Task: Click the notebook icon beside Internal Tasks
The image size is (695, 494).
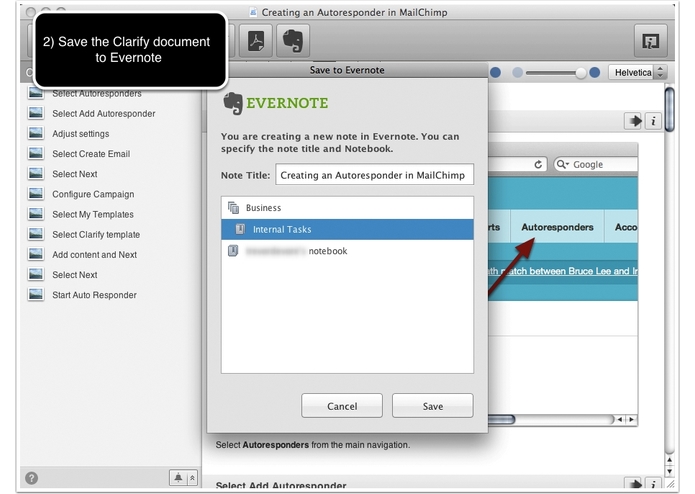Action: [x=240, y=229]
